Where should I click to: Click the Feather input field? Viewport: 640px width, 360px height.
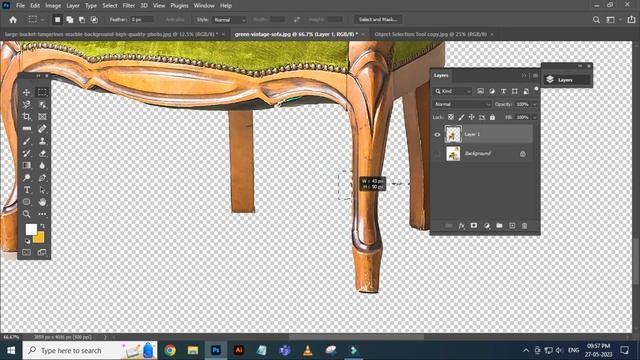coord(142,20)
